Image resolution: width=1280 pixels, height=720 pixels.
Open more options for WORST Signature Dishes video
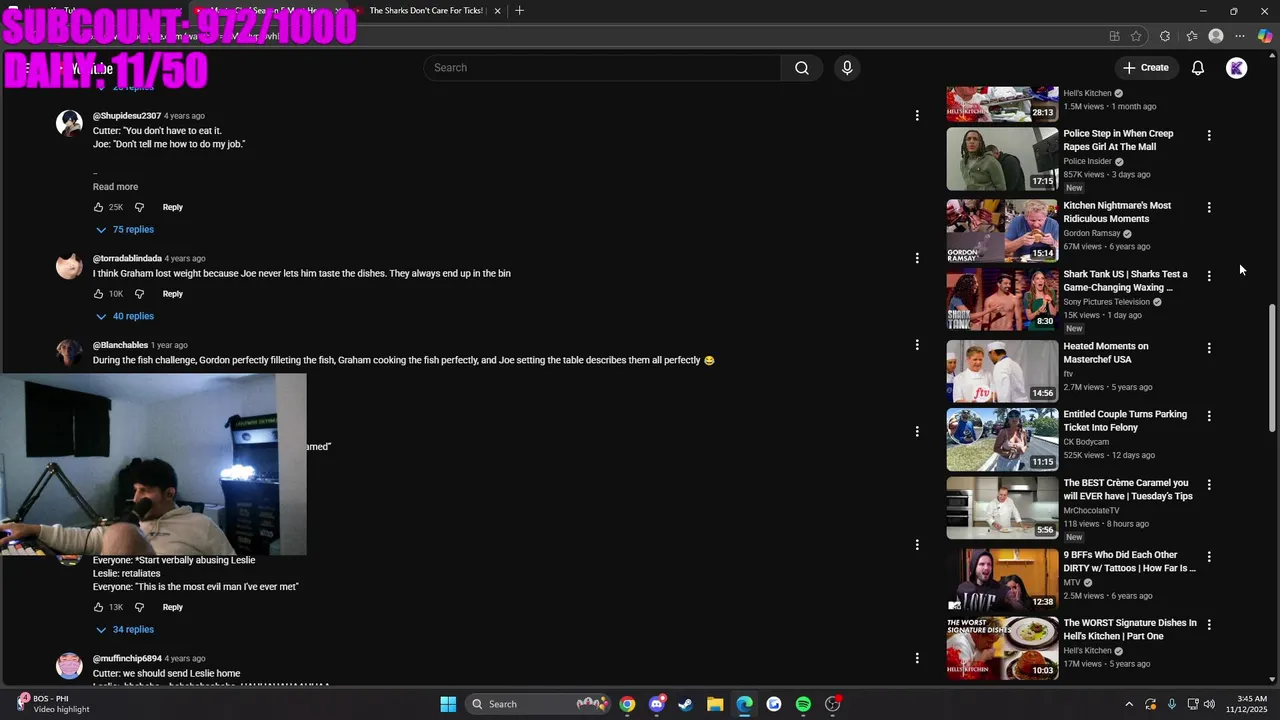click(x=1209, y=625)
